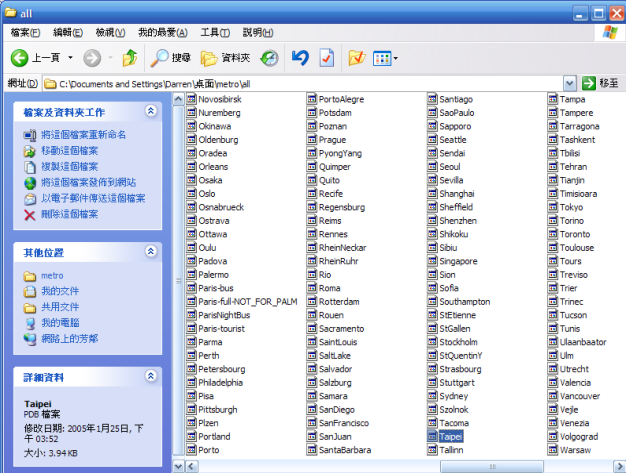Click the address path input field
The height and width of the screenshot is (473, 626).
pos(303,83)
